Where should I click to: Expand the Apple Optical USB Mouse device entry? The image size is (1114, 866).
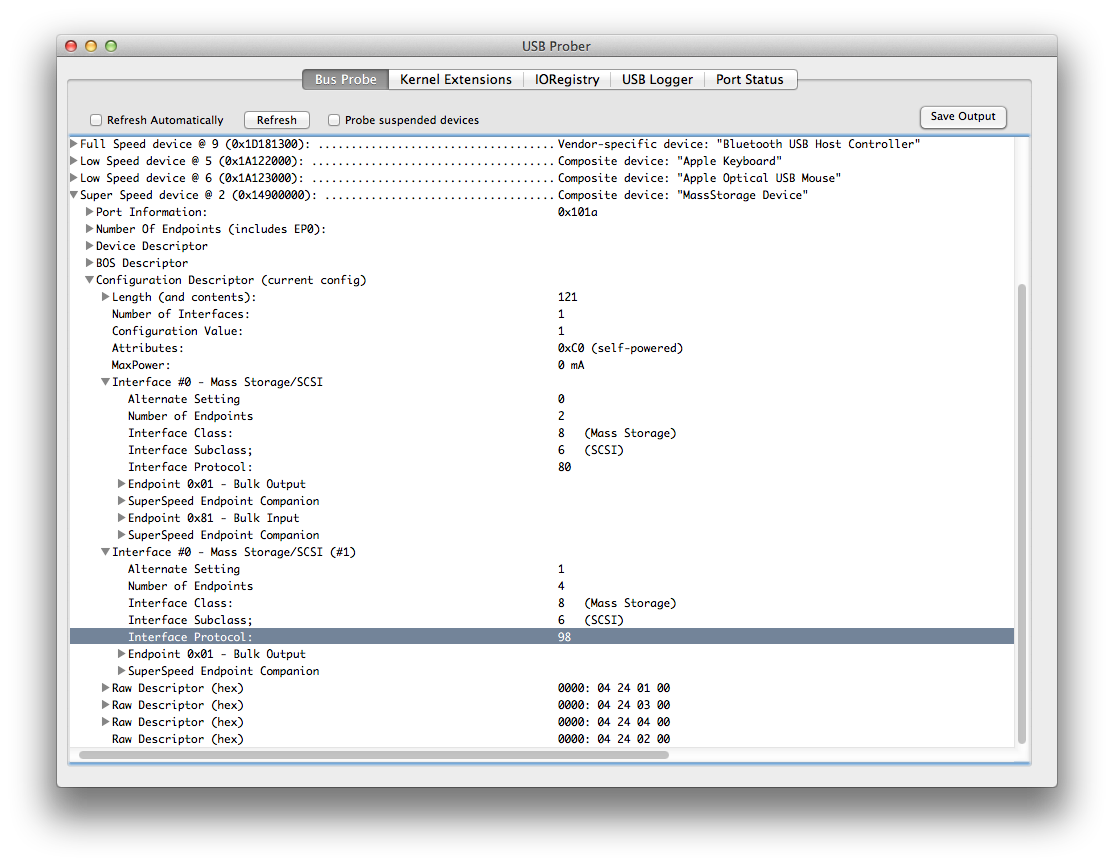point(73,177)
